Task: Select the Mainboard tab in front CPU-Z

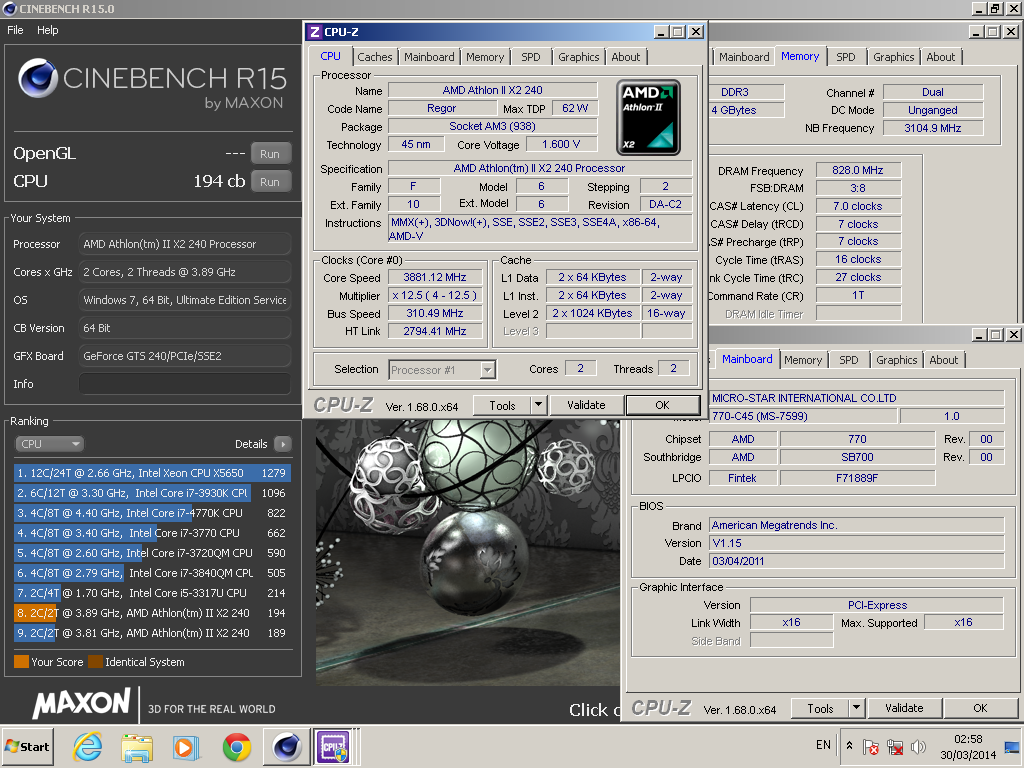Action: click(428, 57)
